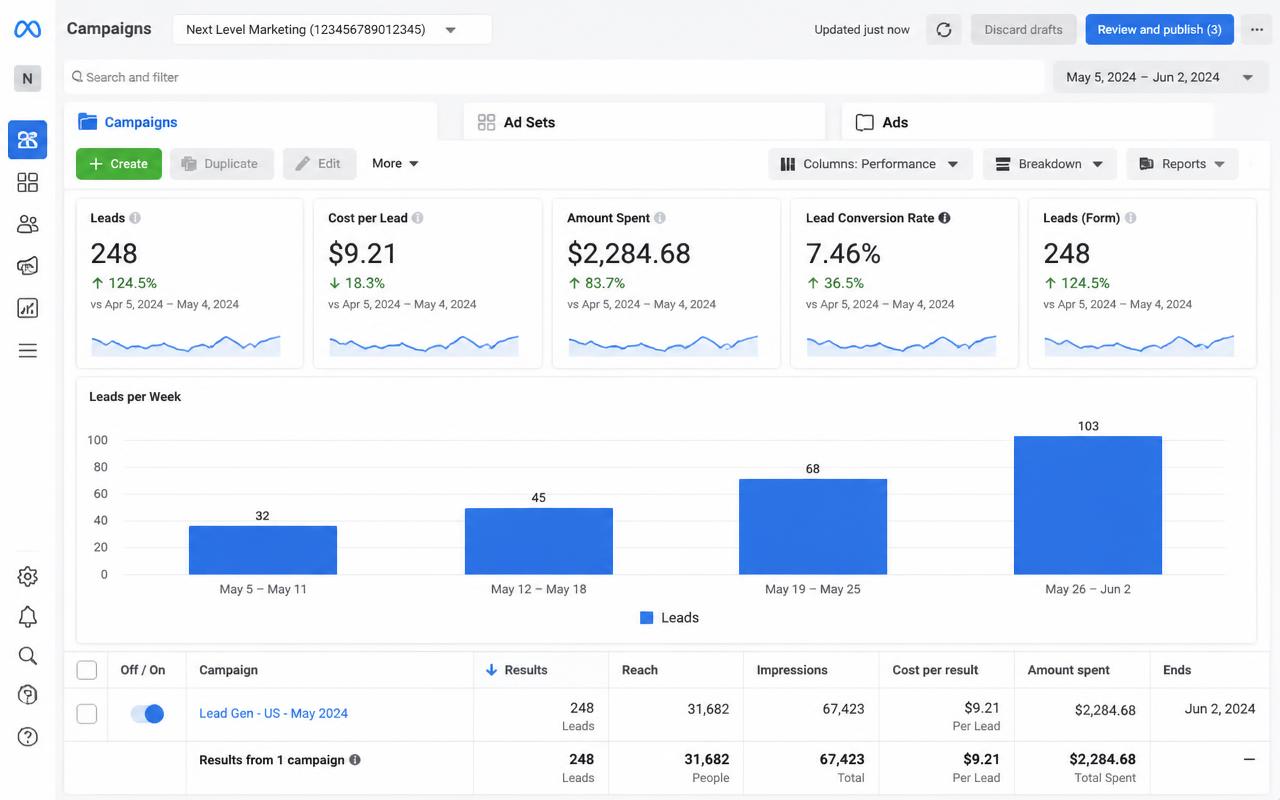This screenshot has width=1280, height=800.
Task: Click the Search and filter field
Action: tap(554, 77)
